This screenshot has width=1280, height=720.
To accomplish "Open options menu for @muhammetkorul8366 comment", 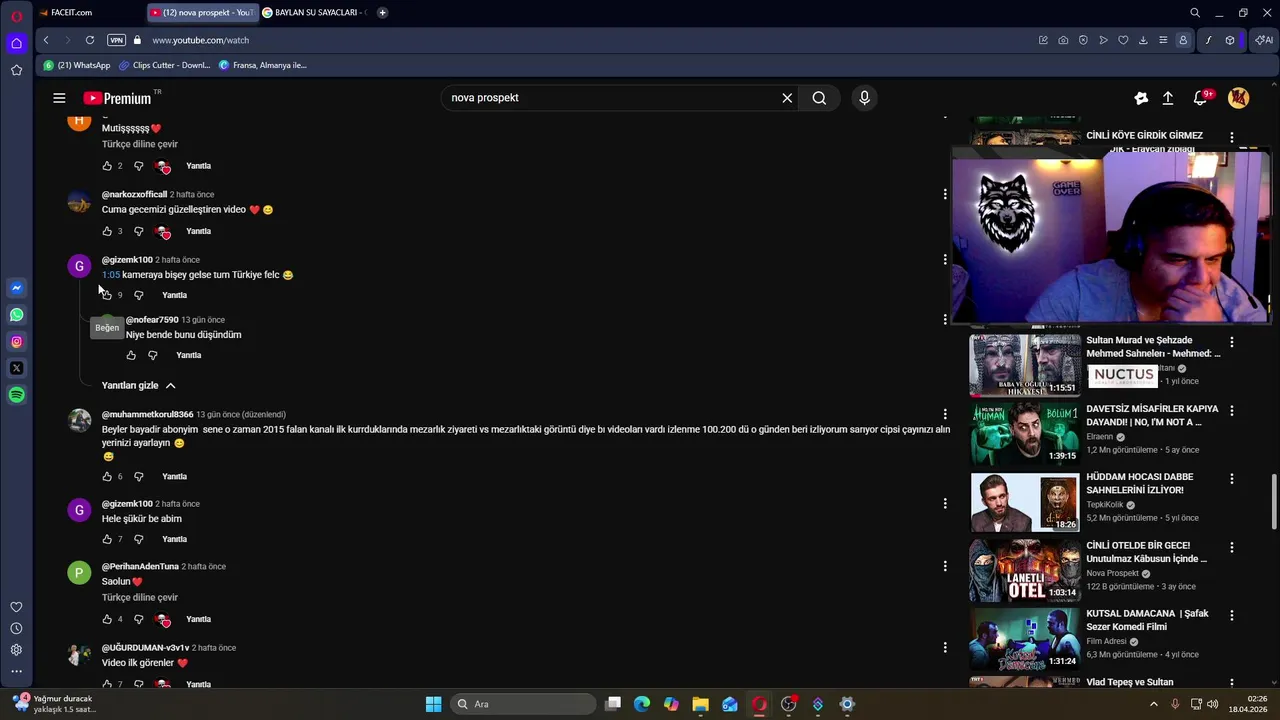I will point(945,414).
